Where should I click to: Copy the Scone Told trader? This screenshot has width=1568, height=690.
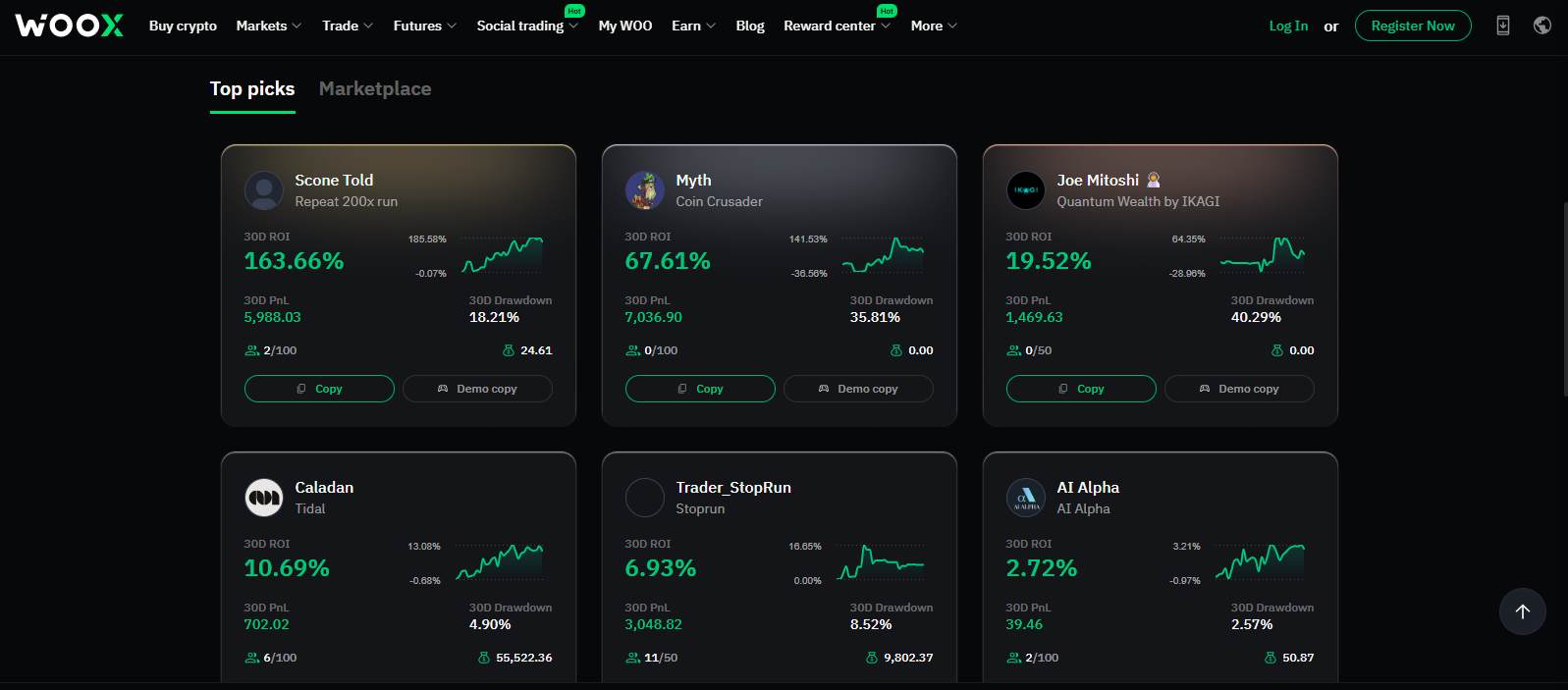point(319,389)
